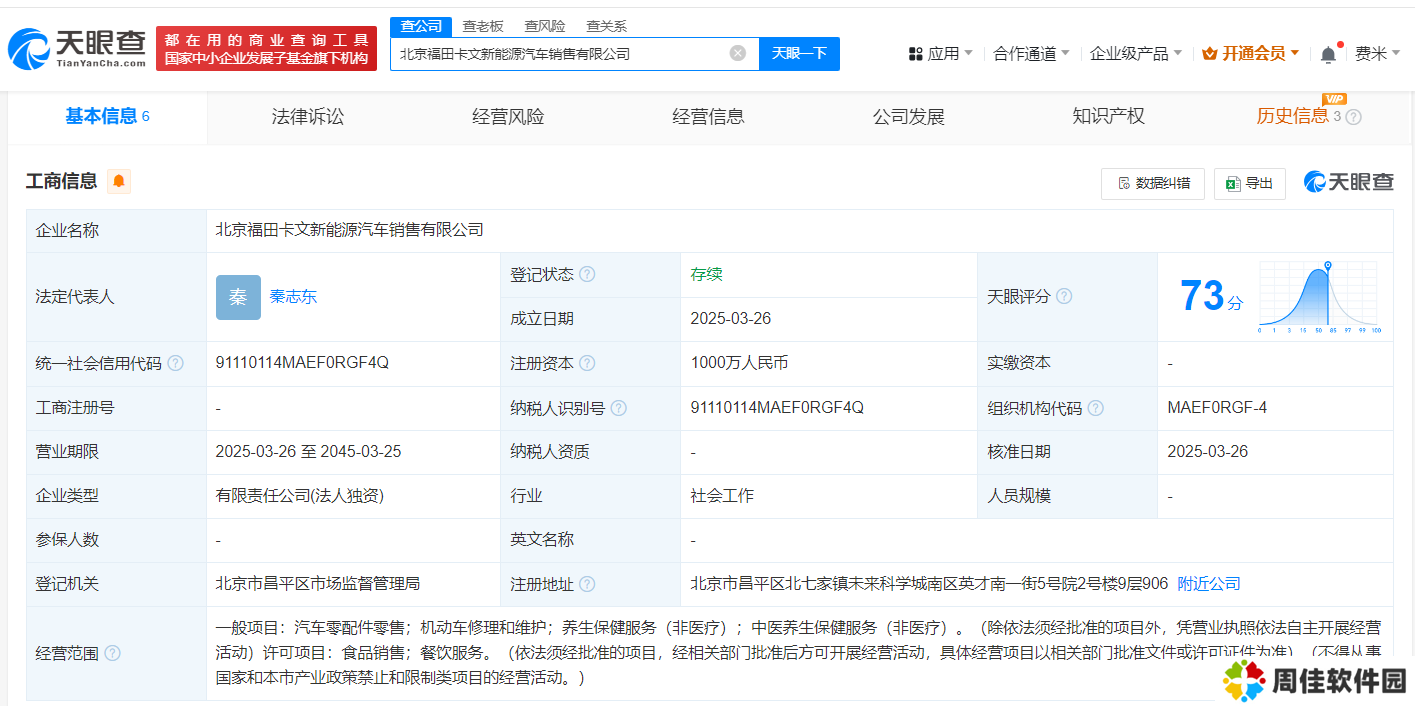Click help icon beside 历史信息 tab
Screen dimensions: 1415x706
pyautogui.click(x=1354, y=117)
